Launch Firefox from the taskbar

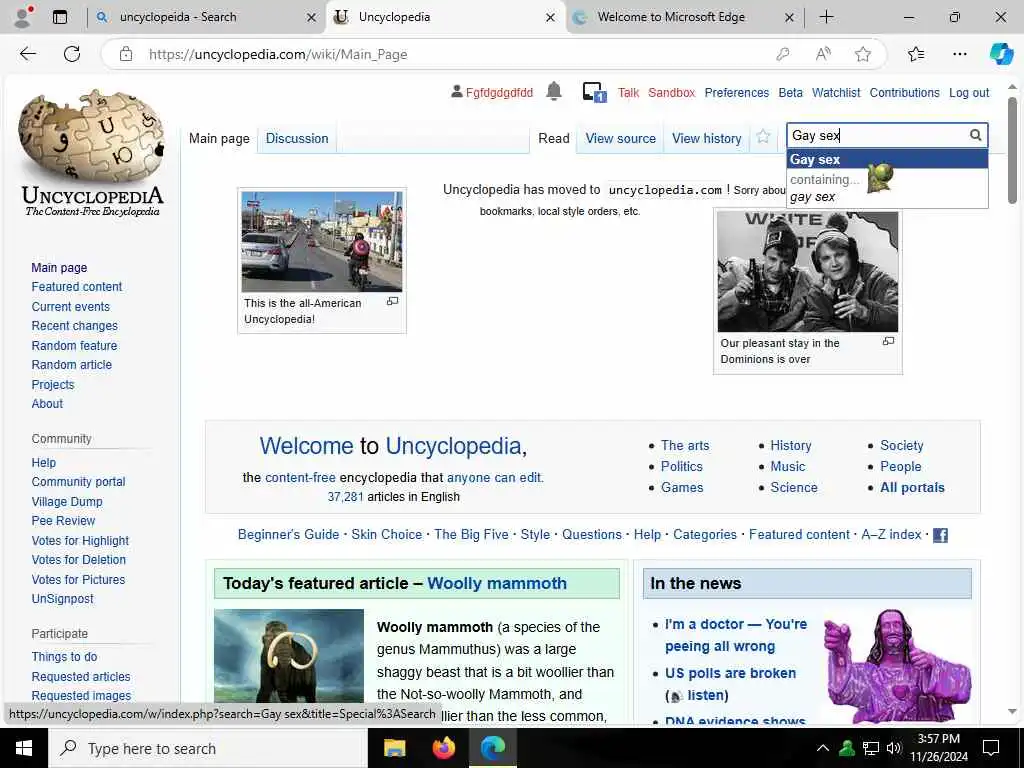443,748
